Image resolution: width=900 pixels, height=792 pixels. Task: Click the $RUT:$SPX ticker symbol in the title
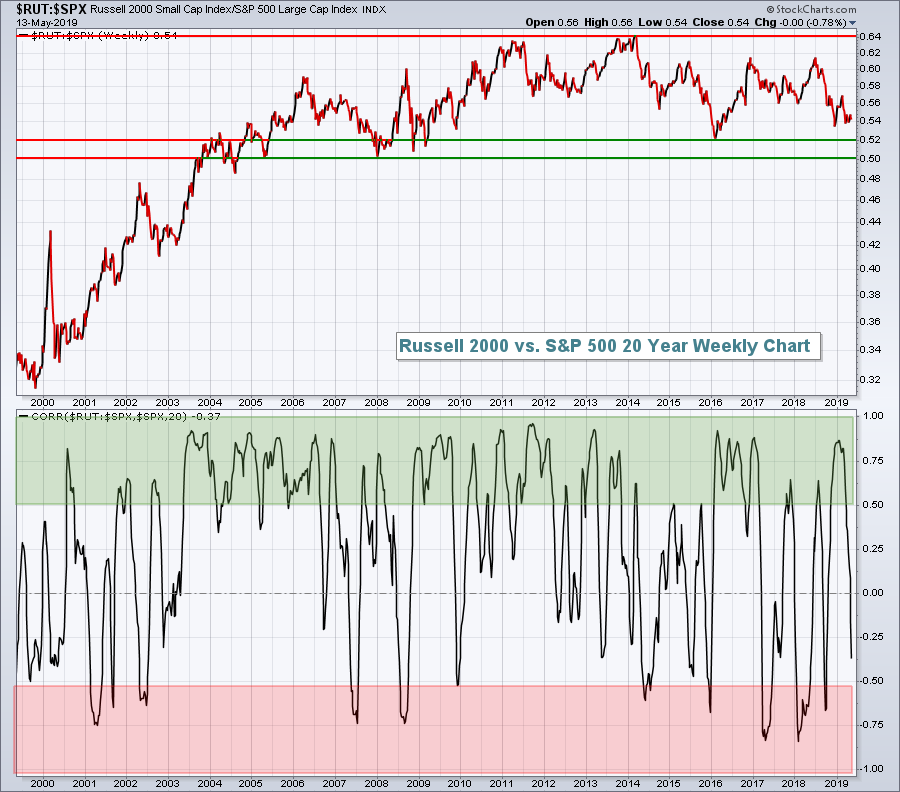pos(51,9)
